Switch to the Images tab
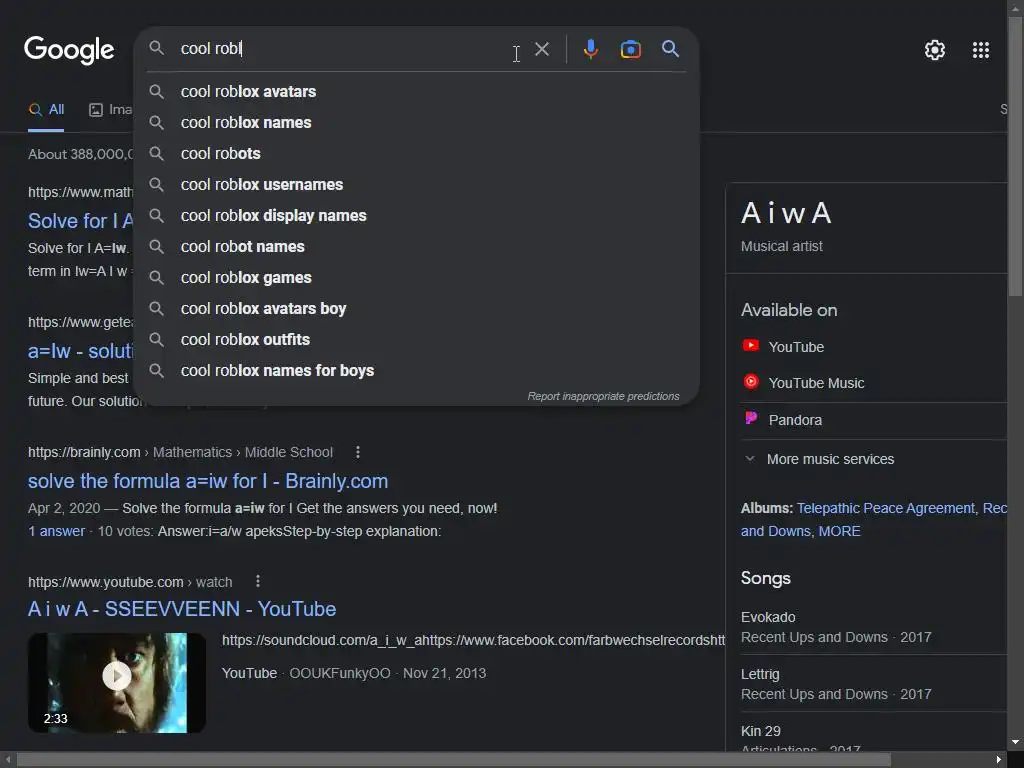 coord(110,110)
